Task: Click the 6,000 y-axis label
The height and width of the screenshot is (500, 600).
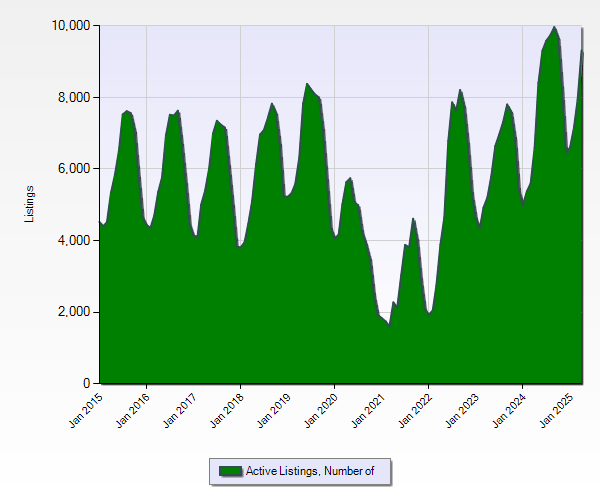Action: tap(74, 169)
